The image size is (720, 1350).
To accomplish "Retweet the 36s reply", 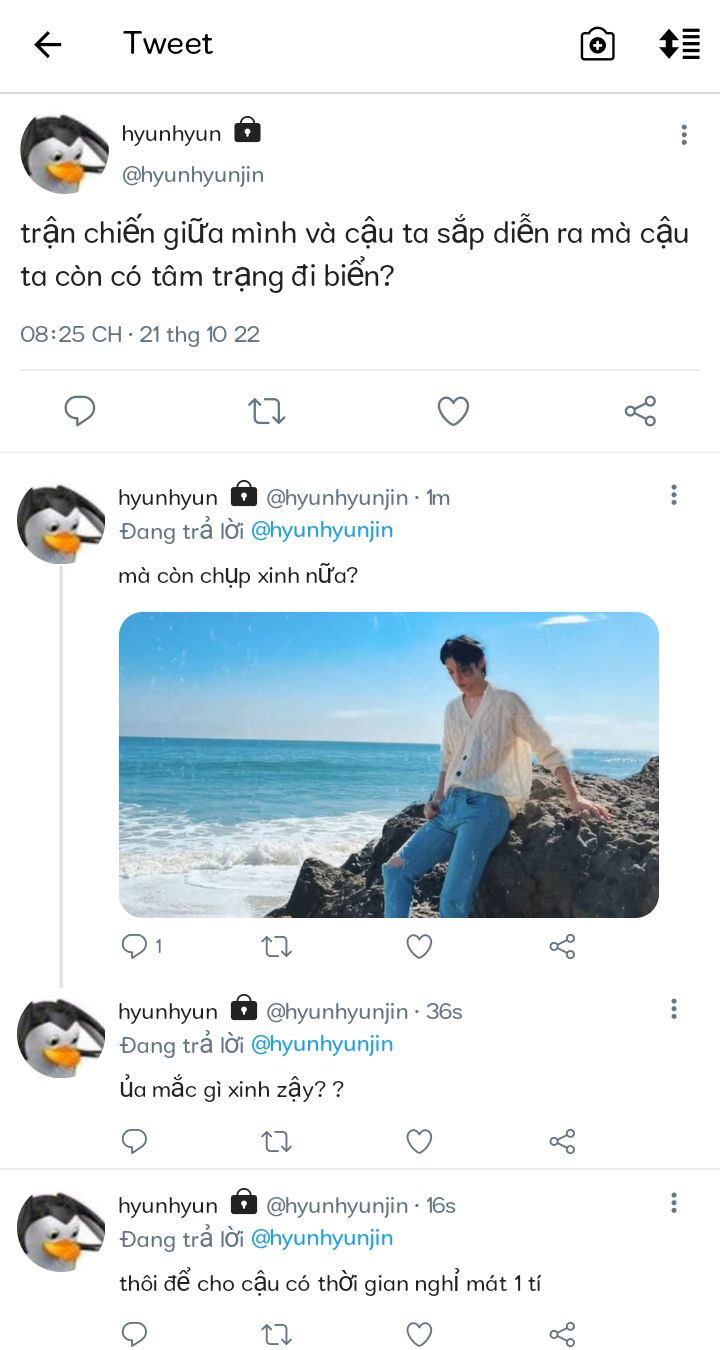I will click(x=276, y=1141).
